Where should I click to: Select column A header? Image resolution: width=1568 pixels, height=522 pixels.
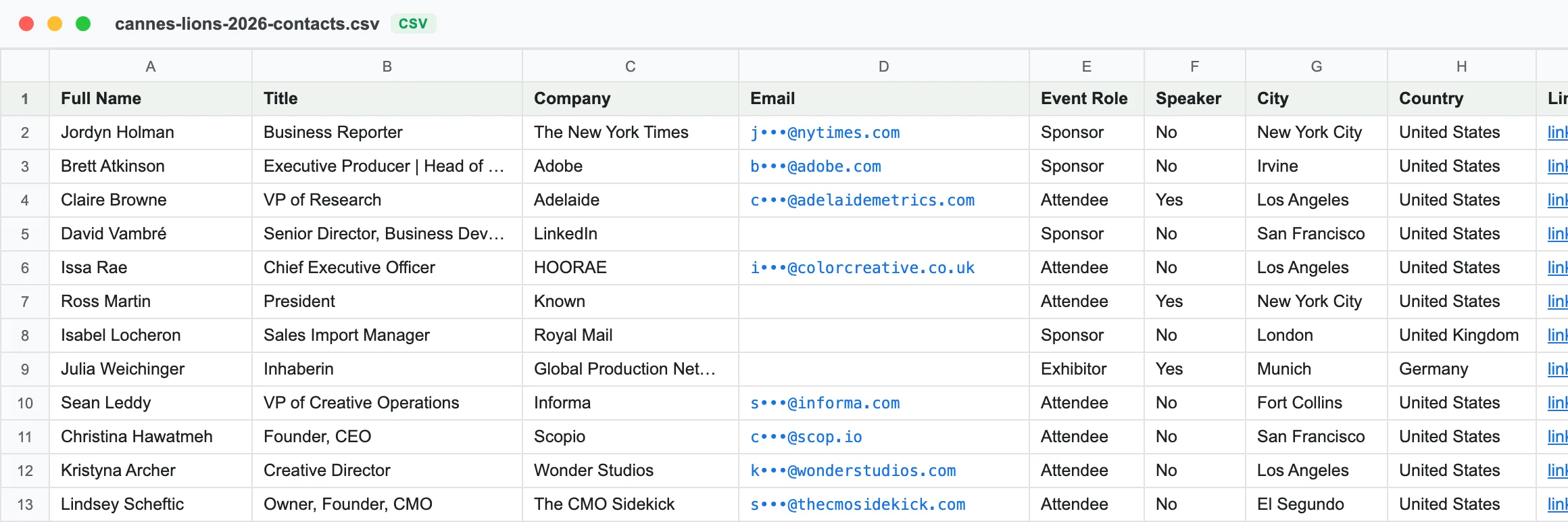pos(151,66)
